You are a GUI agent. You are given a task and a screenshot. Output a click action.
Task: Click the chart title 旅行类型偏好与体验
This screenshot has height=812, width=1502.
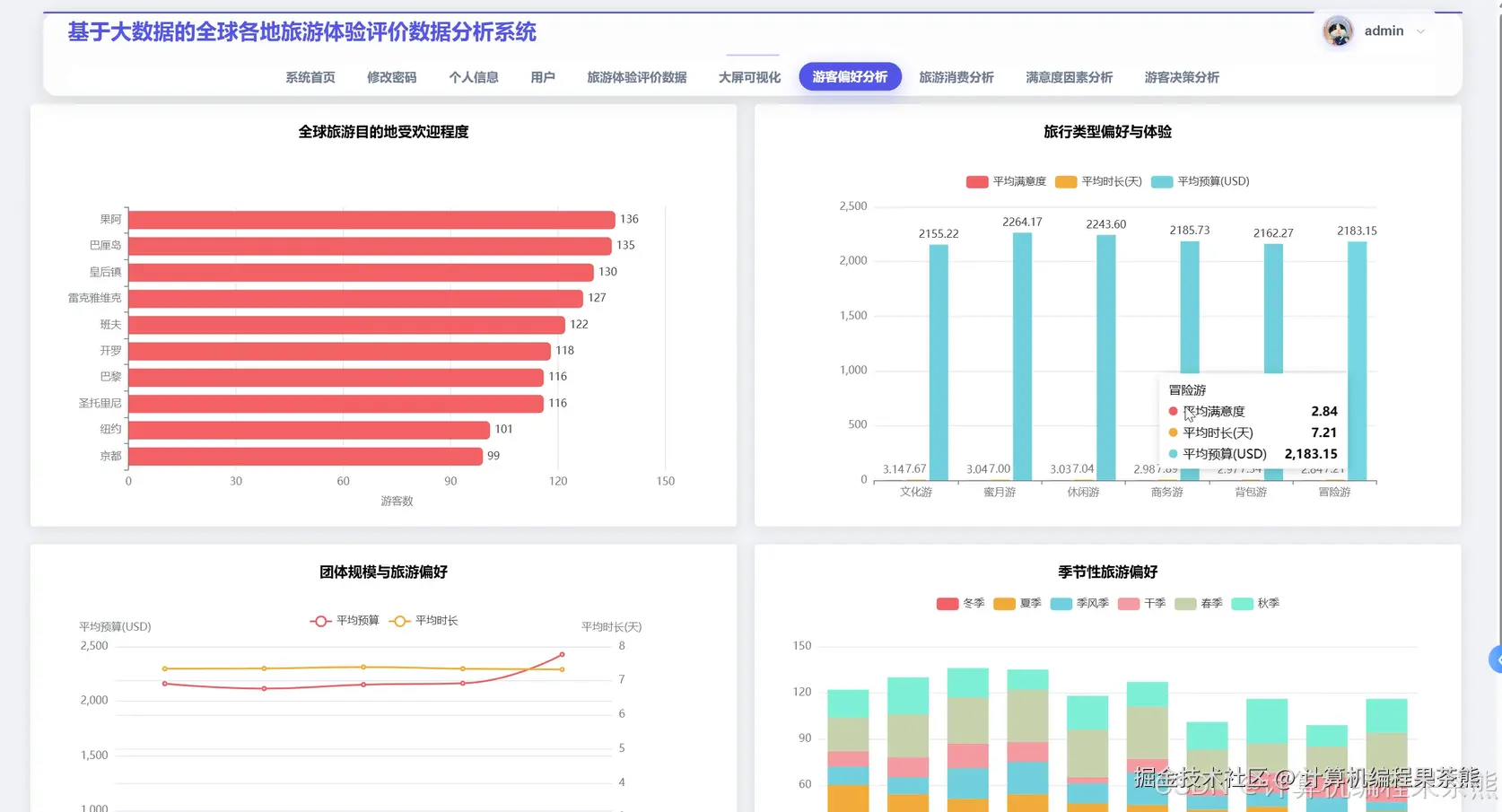[1107, 132]
